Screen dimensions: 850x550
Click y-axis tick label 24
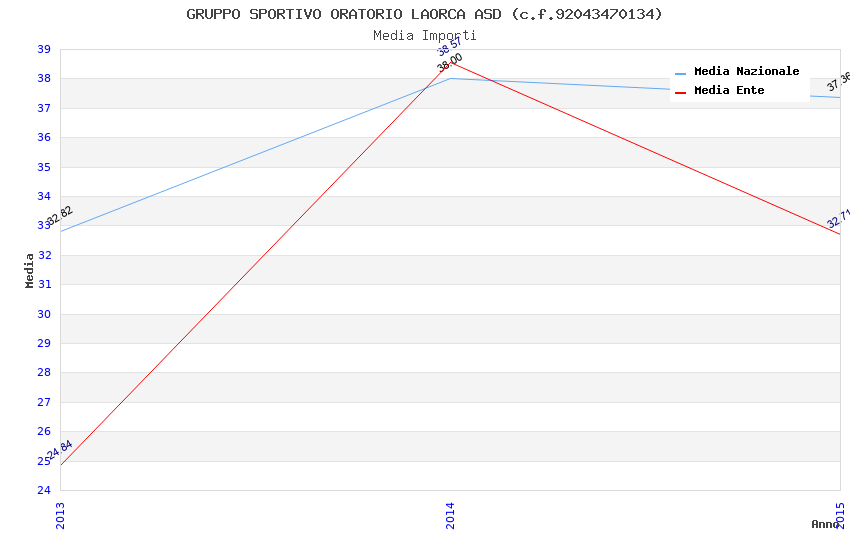pyautogui.click(x=44, y=490)
